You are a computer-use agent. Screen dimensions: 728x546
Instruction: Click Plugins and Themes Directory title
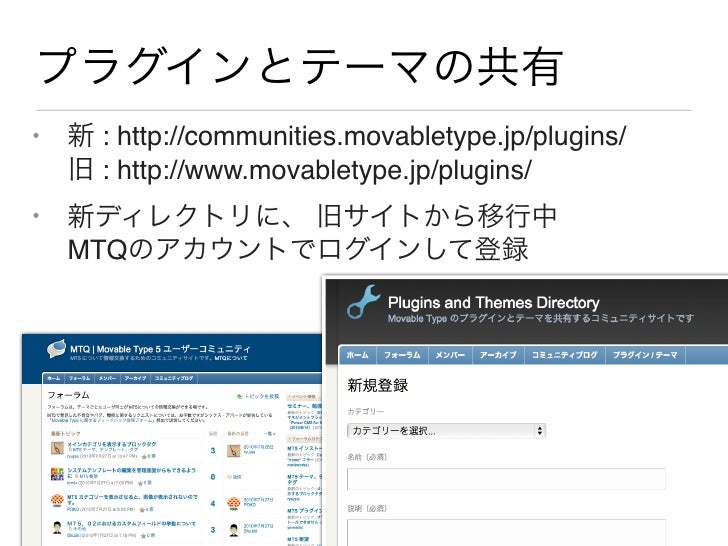pos(494,303)
